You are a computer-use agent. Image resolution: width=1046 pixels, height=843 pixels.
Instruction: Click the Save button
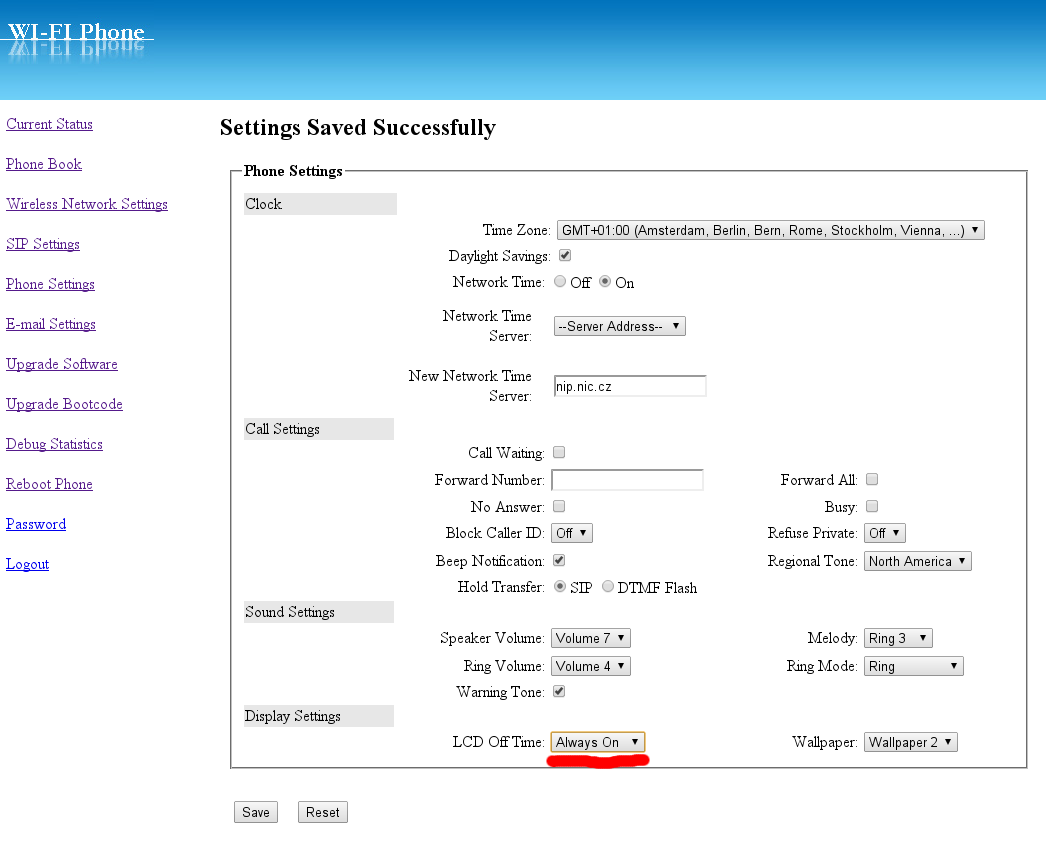tap(256, 812)
